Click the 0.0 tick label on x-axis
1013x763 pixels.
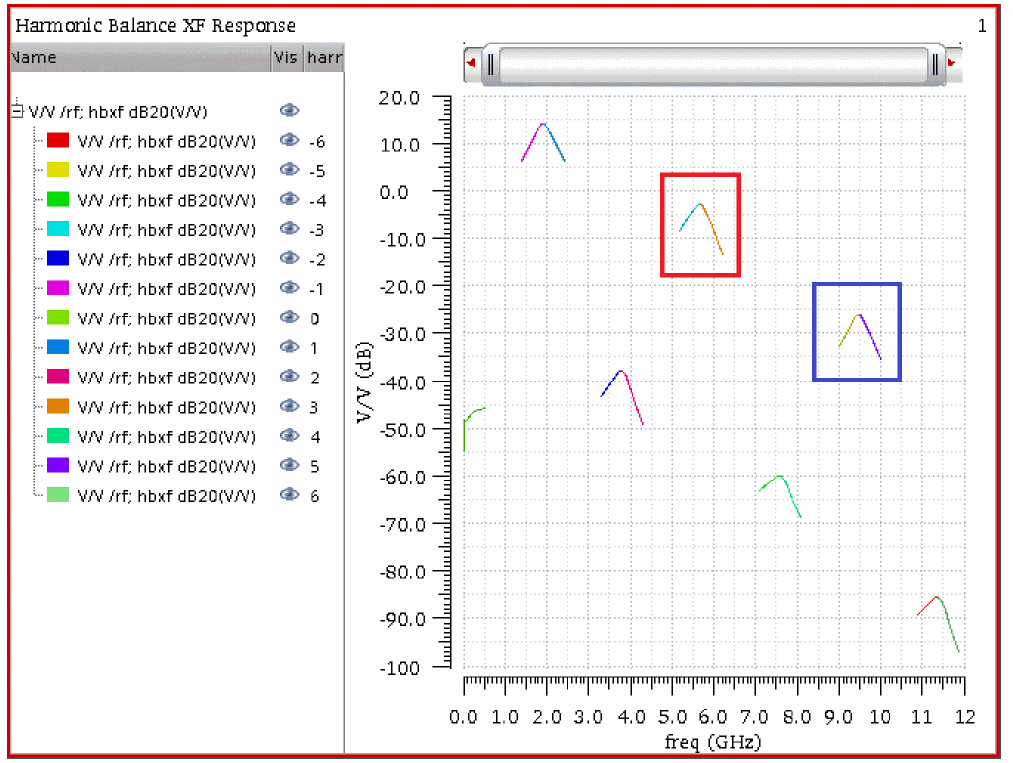(463, 717)
